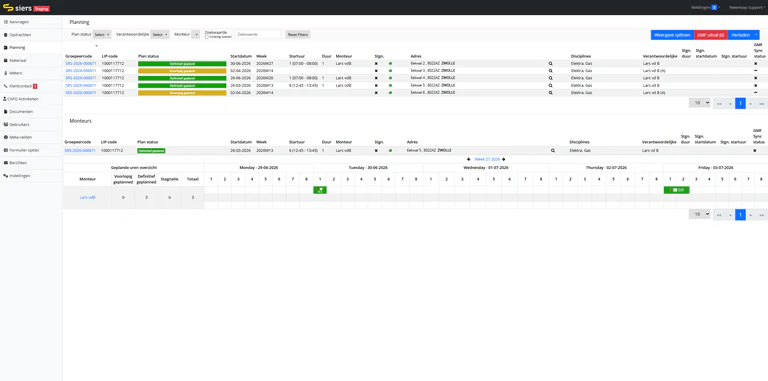This screenshot has width=768, height=381.
Task: Click the Startdatum column header in the Planning table
Action: tap(240, 56)
